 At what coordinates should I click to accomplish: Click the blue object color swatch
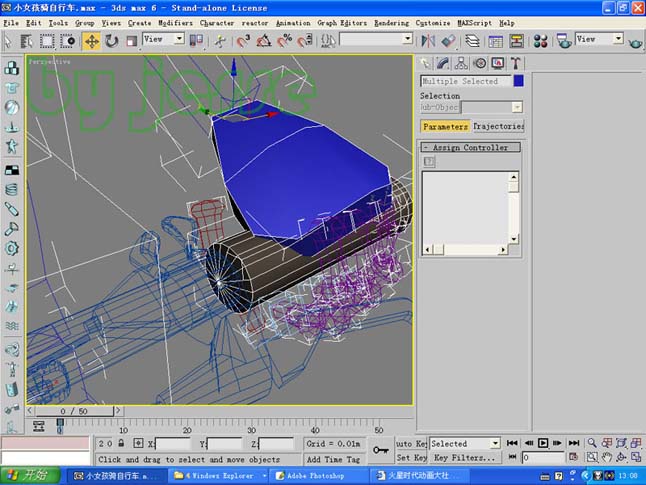point(519,81)
